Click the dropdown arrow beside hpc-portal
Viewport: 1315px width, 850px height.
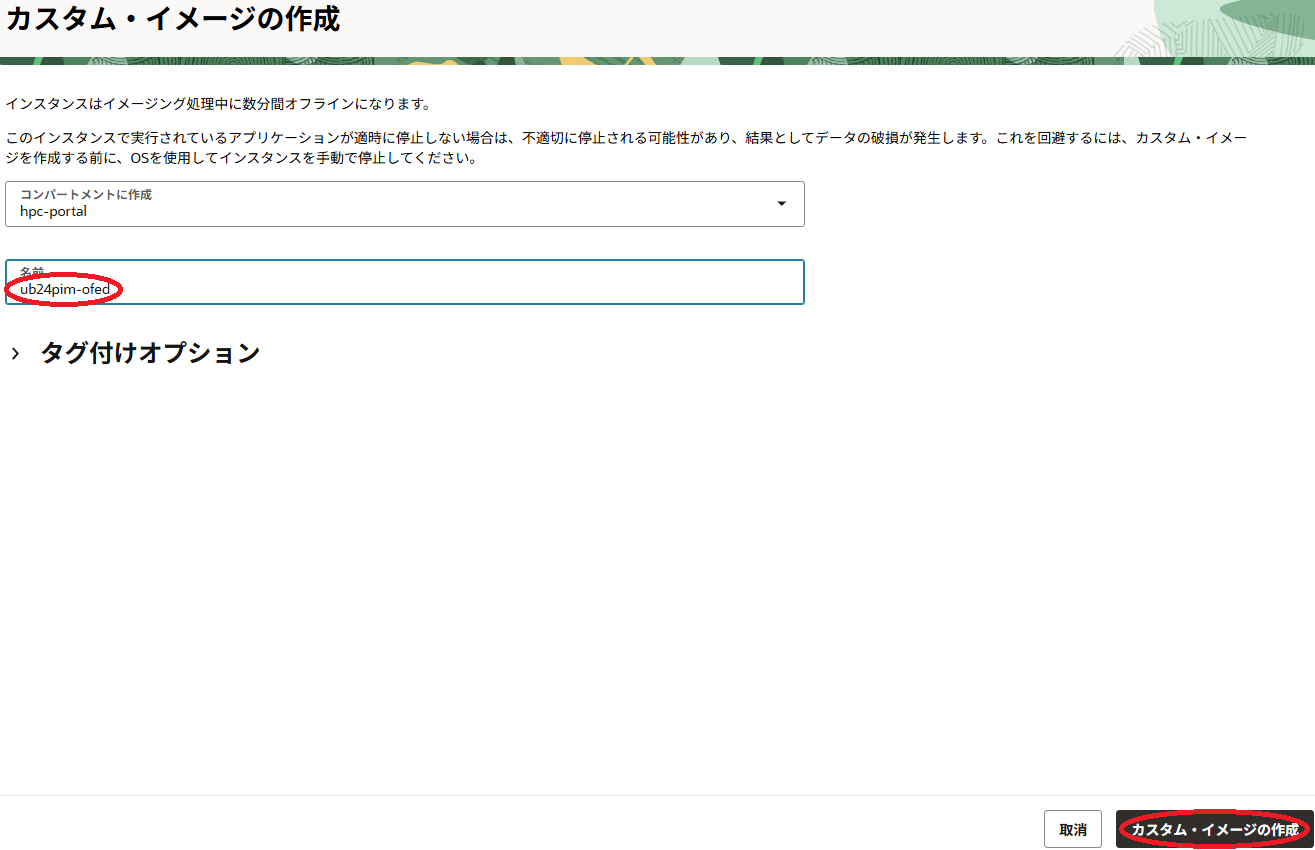(x=783, y=204)
